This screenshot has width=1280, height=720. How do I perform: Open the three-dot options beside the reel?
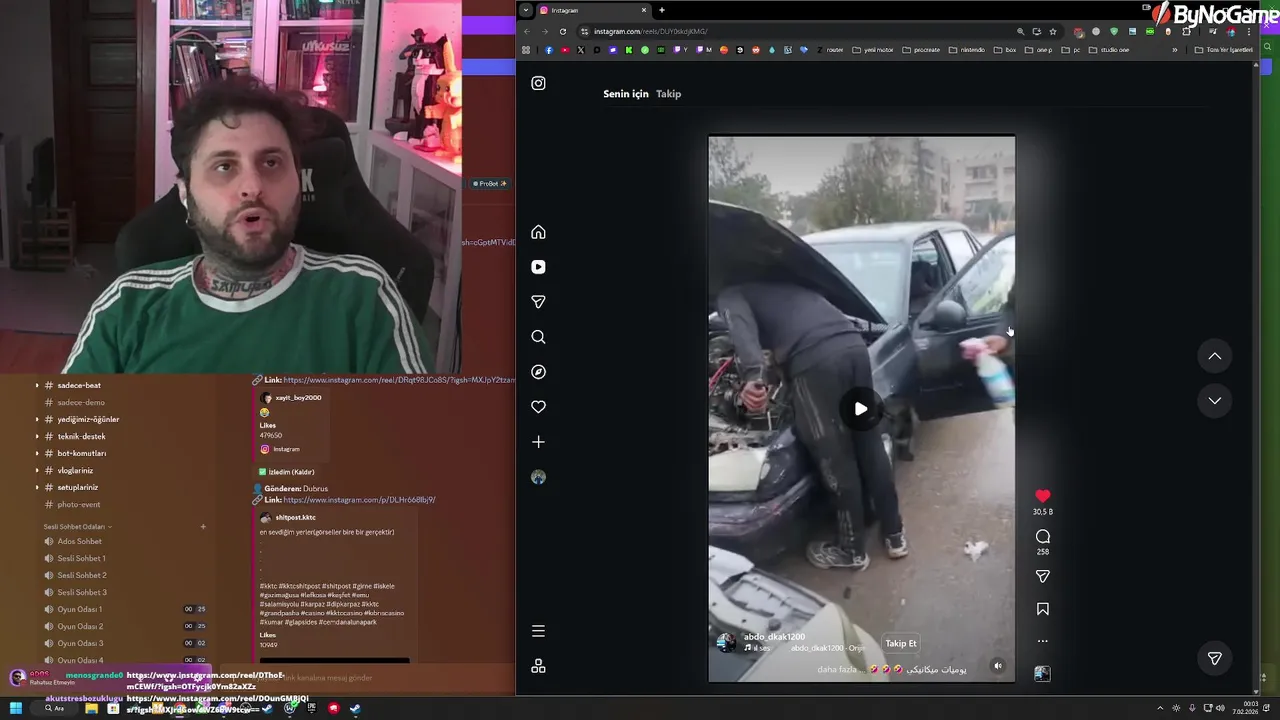pos(1042,641)
